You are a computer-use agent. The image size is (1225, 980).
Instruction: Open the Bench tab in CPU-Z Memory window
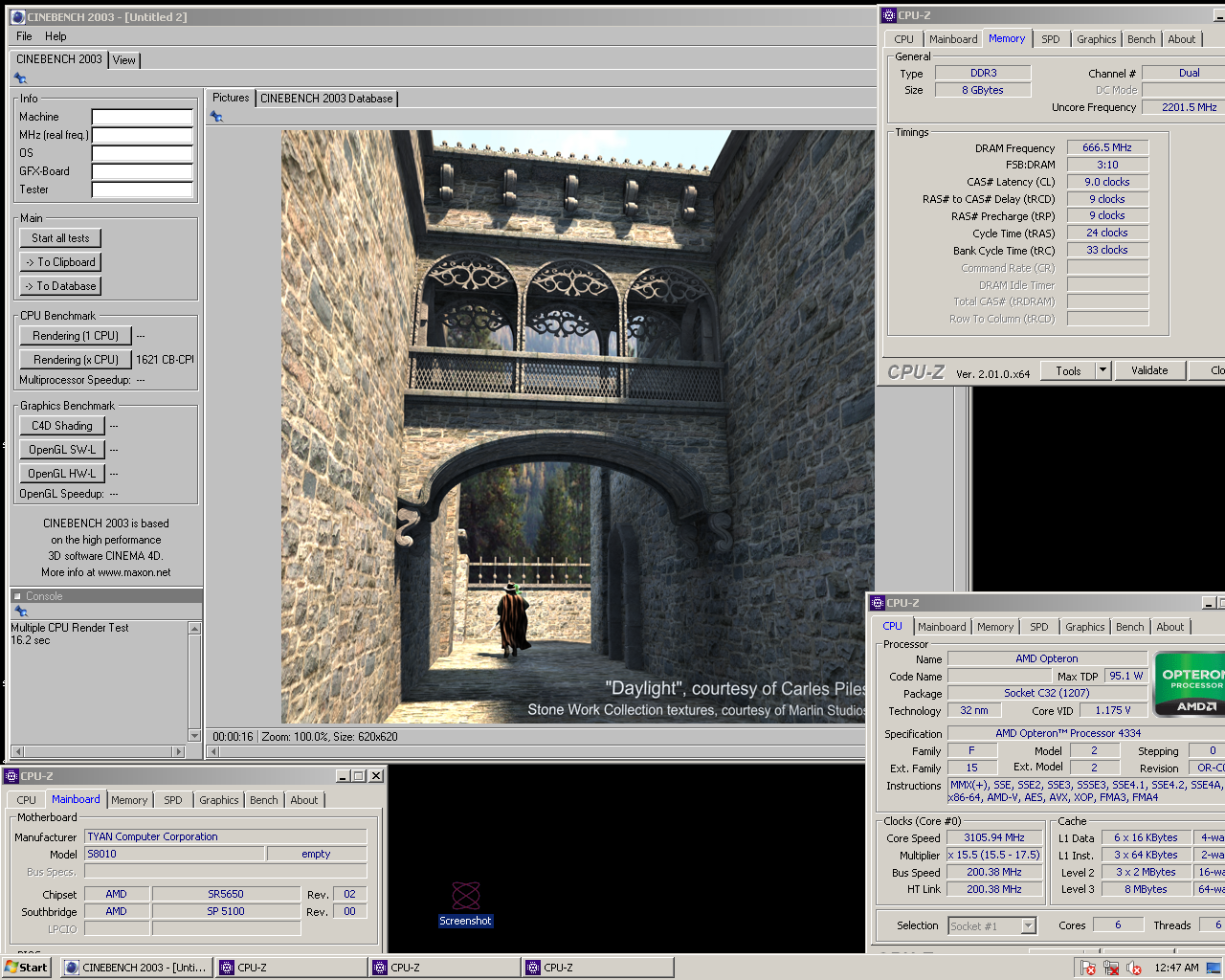point(1141,39)
